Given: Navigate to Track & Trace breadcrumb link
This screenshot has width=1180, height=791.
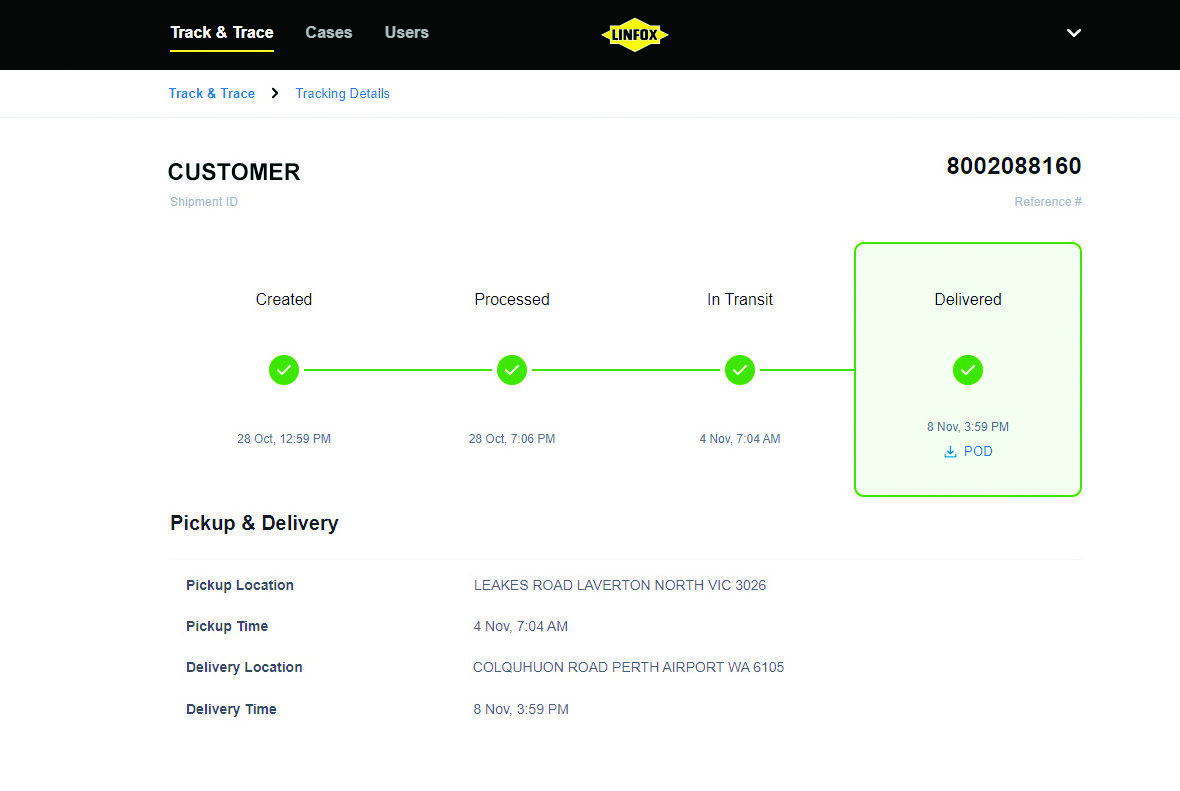Looking at the screenshot, I should [212, 94].
